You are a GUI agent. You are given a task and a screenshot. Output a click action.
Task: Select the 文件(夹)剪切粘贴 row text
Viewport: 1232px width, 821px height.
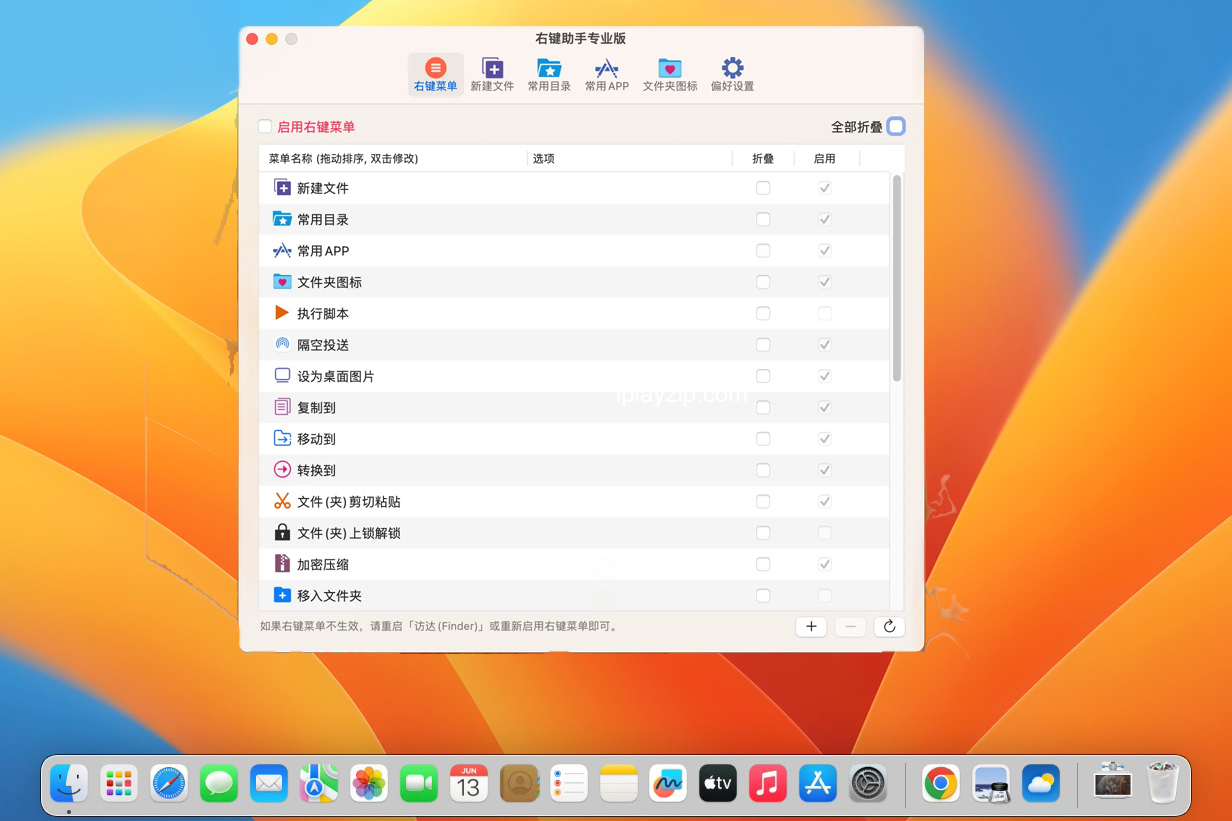point(349,502)
